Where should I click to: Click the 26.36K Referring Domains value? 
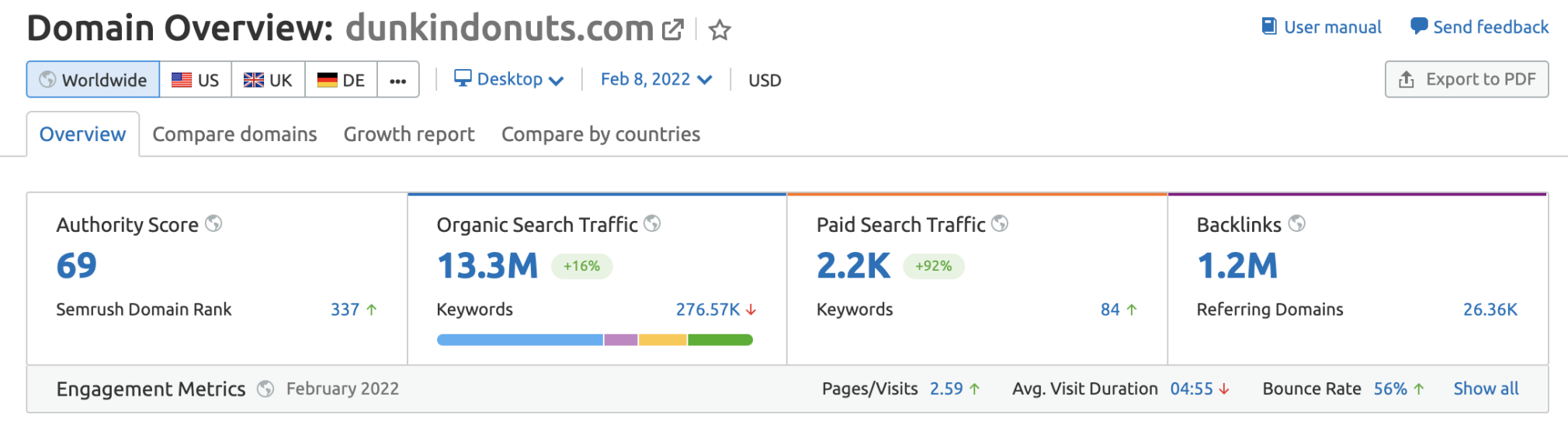click(x=1490, y=309)
